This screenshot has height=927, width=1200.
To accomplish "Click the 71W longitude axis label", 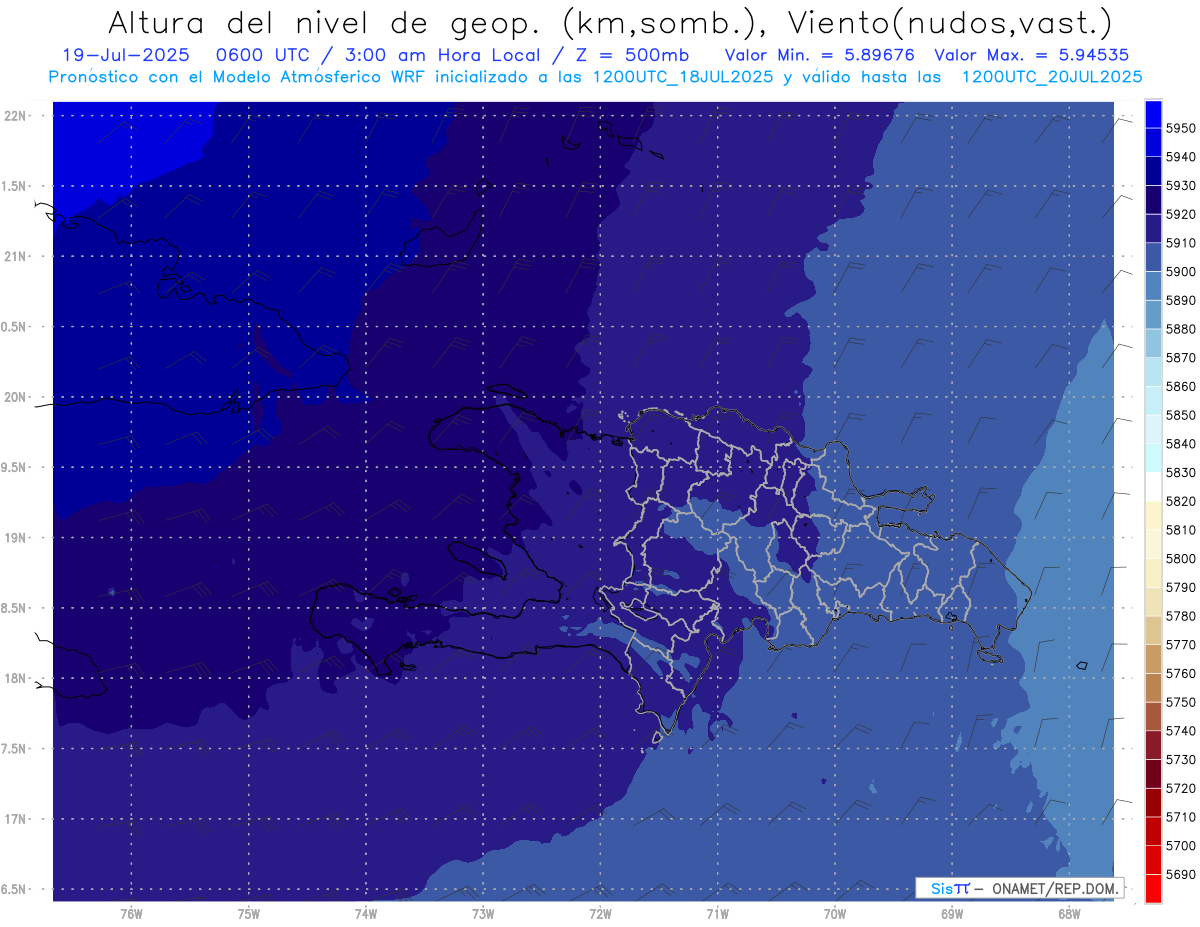I will [x=717, y=913].
